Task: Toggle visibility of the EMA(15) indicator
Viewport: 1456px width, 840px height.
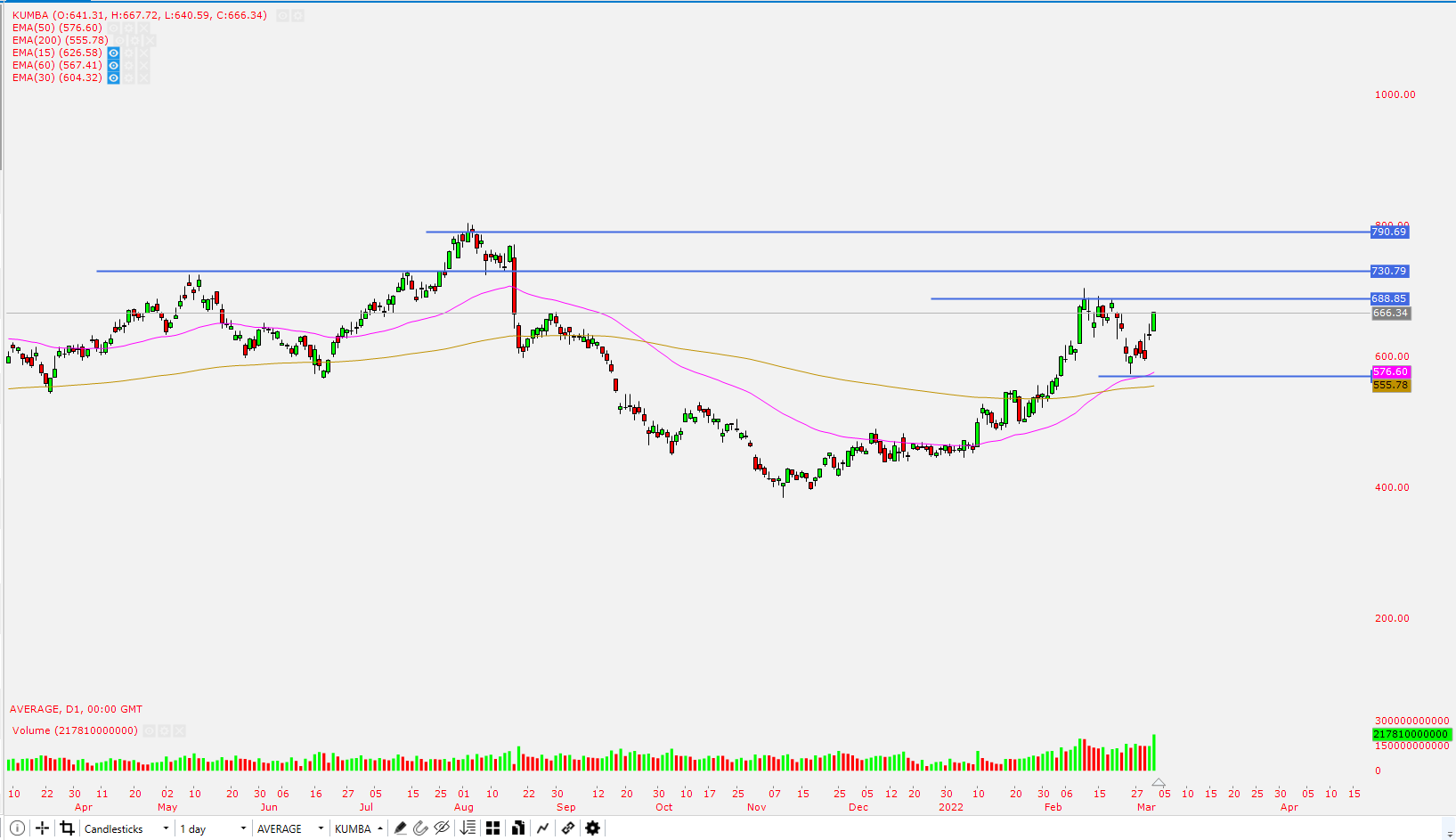Action: click(x=113, y=53)
